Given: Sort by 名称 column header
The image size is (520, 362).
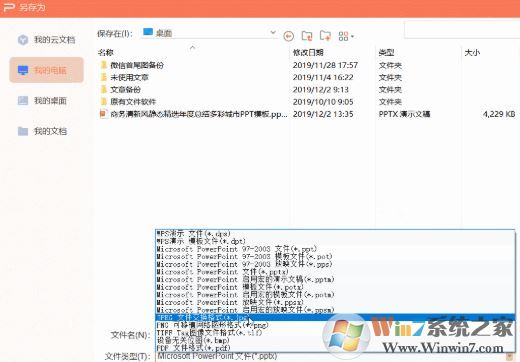Looking at the screenshot, I should tap(106, 53).
